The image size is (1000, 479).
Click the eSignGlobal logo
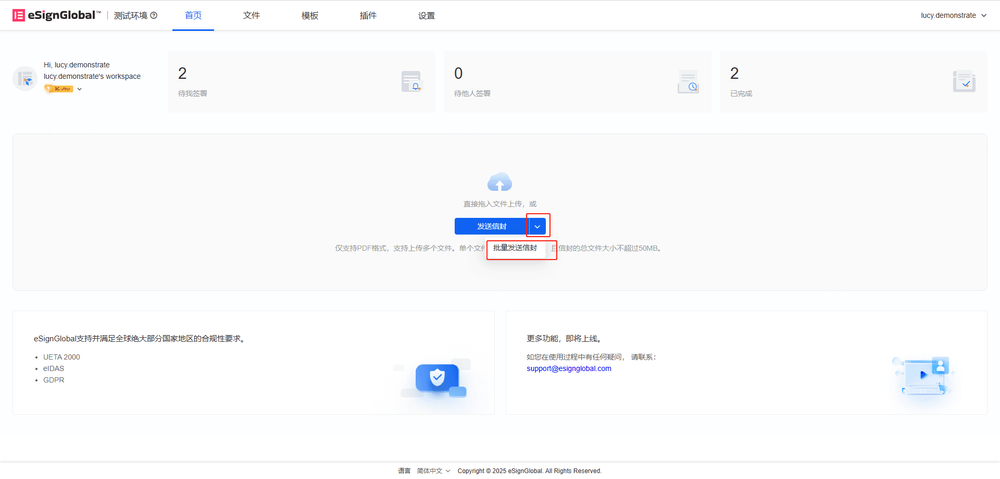point(56,15)
